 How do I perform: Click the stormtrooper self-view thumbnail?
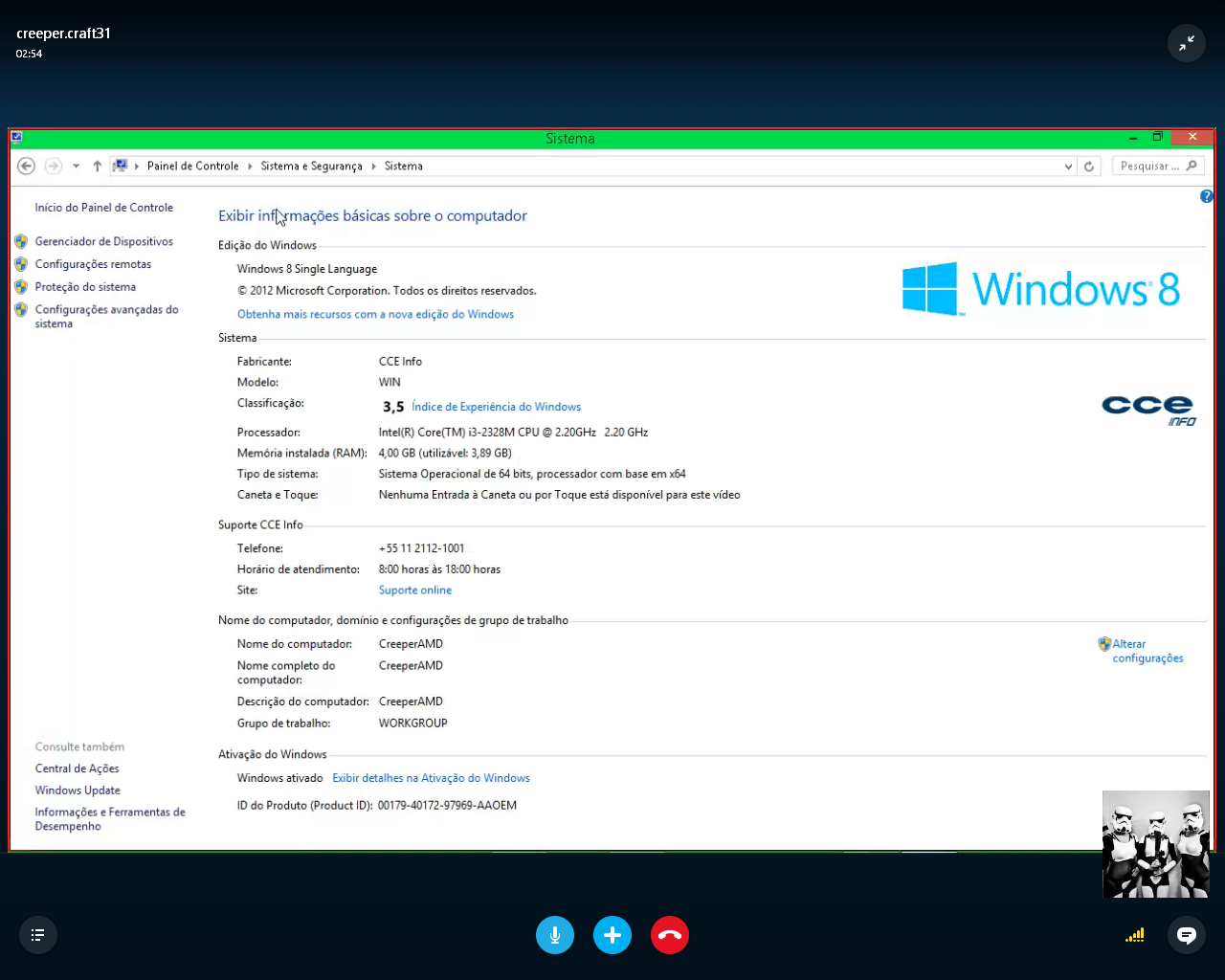(x=1156, y=844)
